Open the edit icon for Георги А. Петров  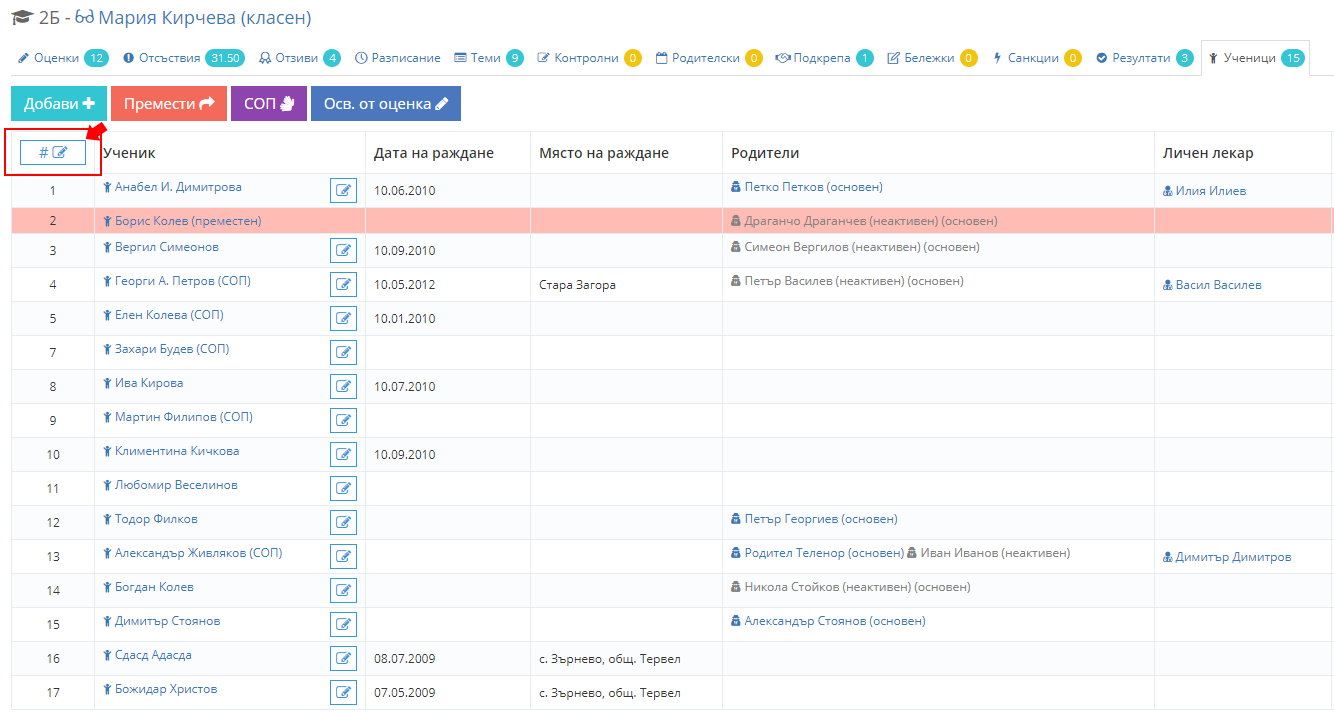pyautogui.click(x=343, y=284)
